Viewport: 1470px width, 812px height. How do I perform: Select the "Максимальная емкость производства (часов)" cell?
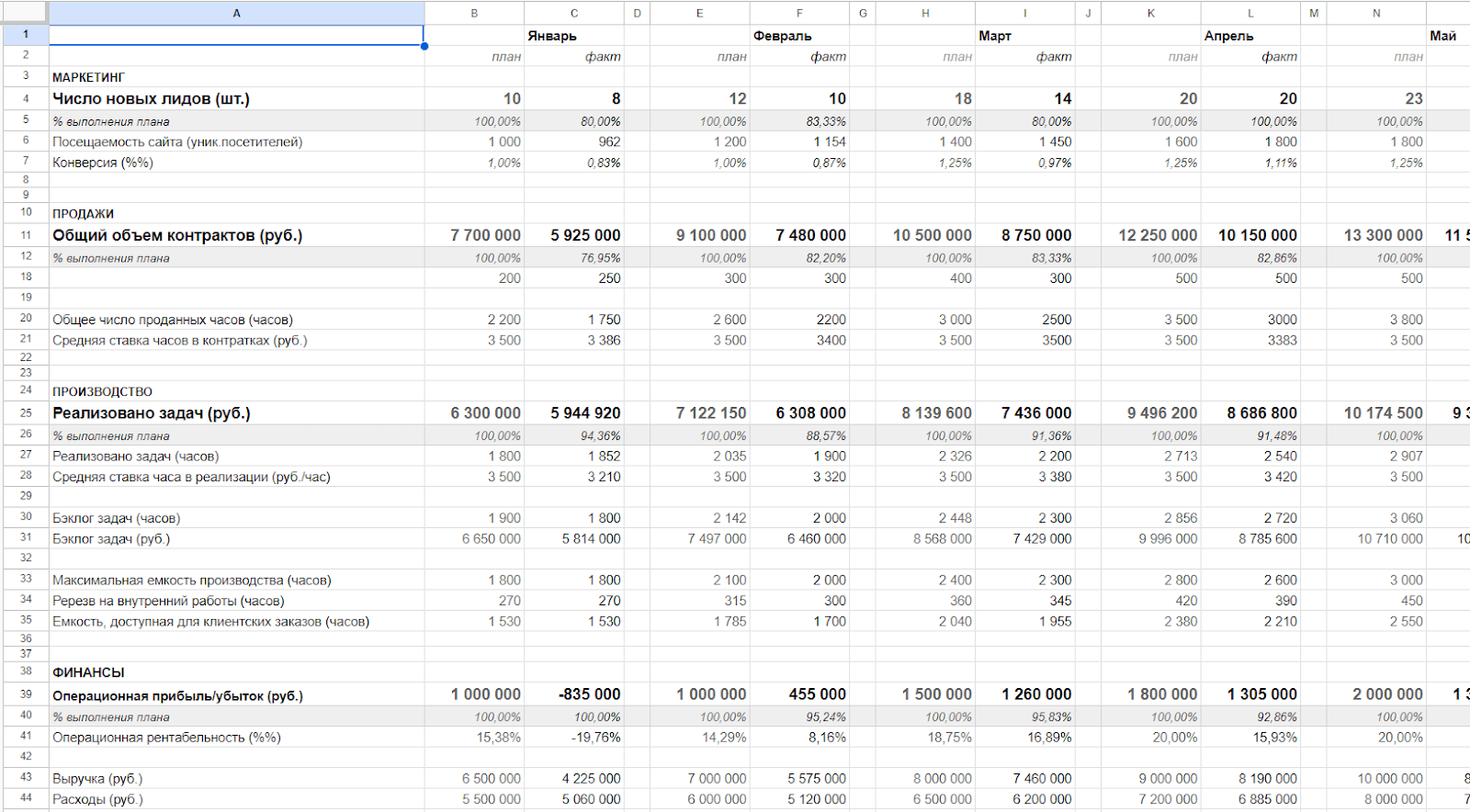(x=236, y=580)
